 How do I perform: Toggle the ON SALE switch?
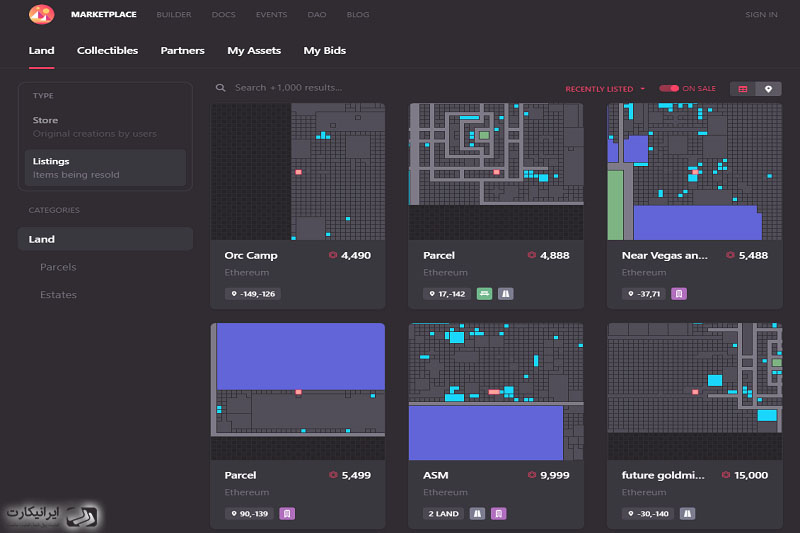click(x=668, y=88)
